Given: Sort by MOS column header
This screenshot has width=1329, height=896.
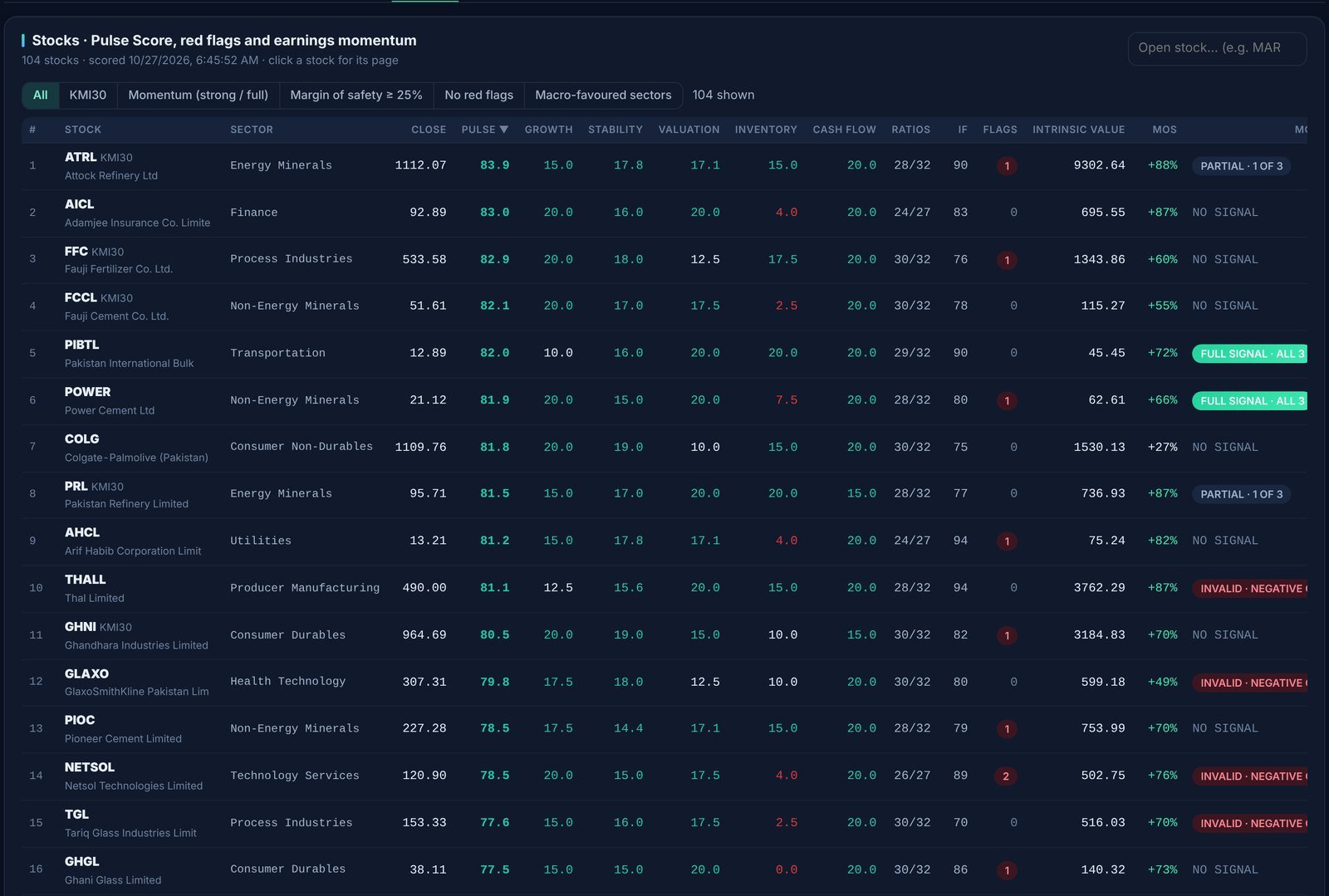Looking at the screenshot, I should (1165, 130).
